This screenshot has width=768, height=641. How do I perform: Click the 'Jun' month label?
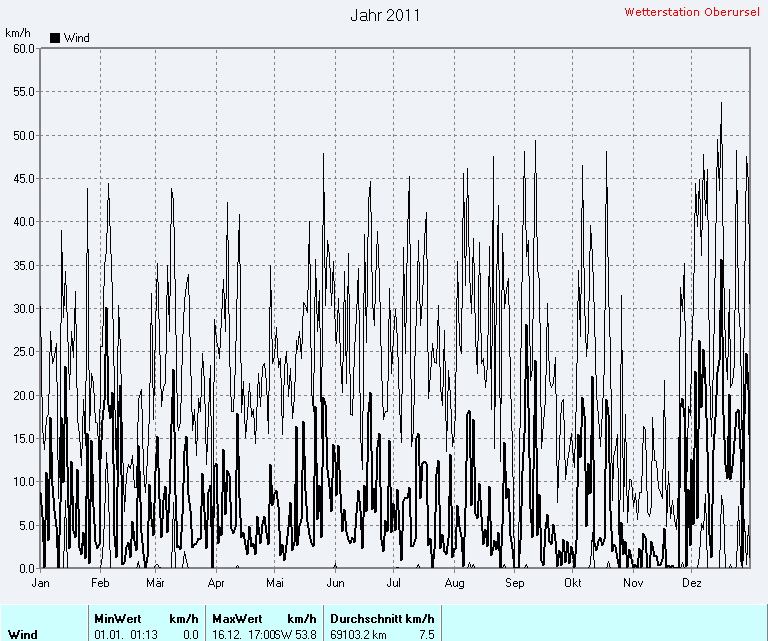335,583
